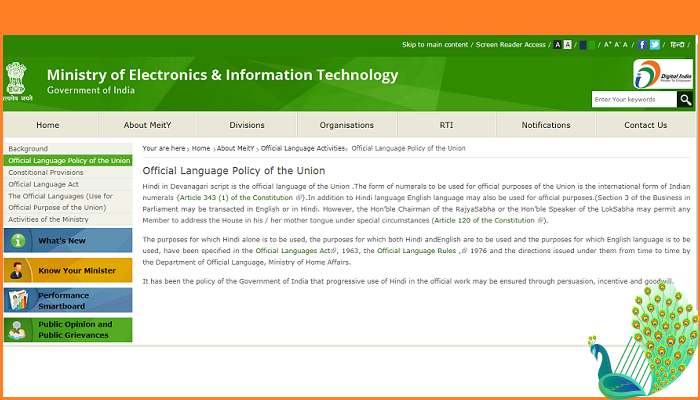Switch to standard contrast theme (white A)

pos(567,45)
